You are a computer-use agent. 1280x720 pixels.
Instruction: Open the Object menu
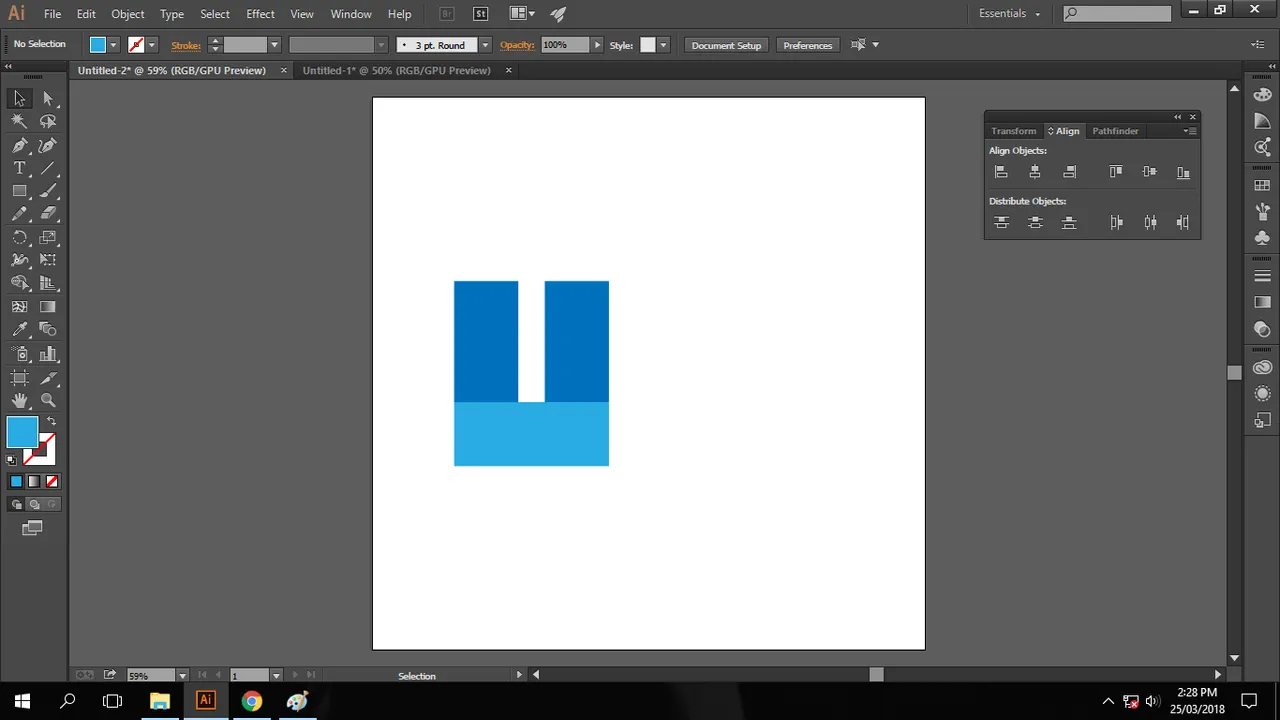[x=128, y=14]
